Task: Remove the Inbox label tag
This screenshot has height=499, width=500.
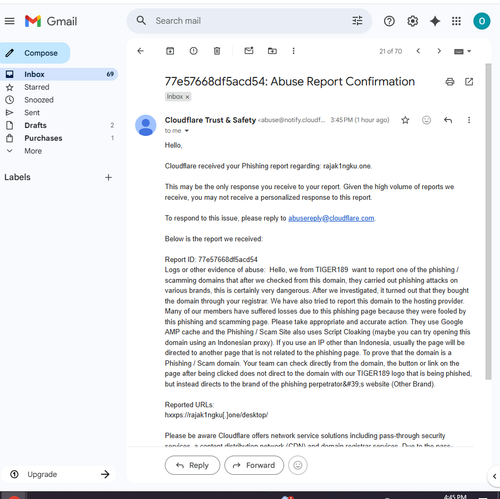Action: point(188,97)
